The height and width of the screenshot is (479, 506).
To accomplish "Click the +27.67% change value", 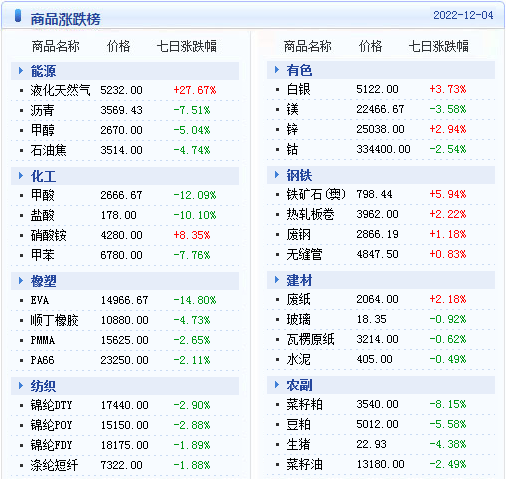I will click(x=195, y=90).
